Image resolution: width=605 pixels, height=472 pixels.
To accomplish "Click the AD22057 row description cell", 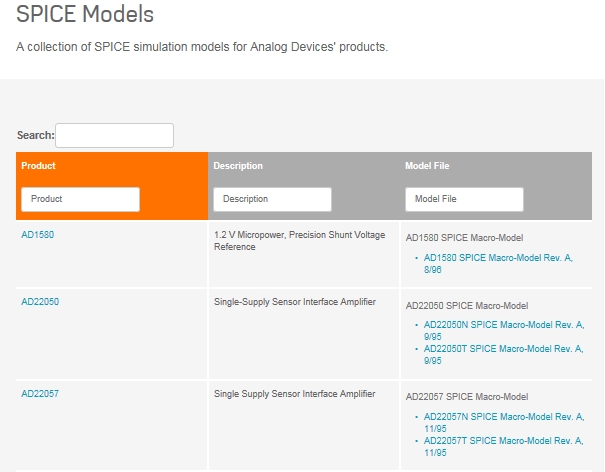I will 294,394.
